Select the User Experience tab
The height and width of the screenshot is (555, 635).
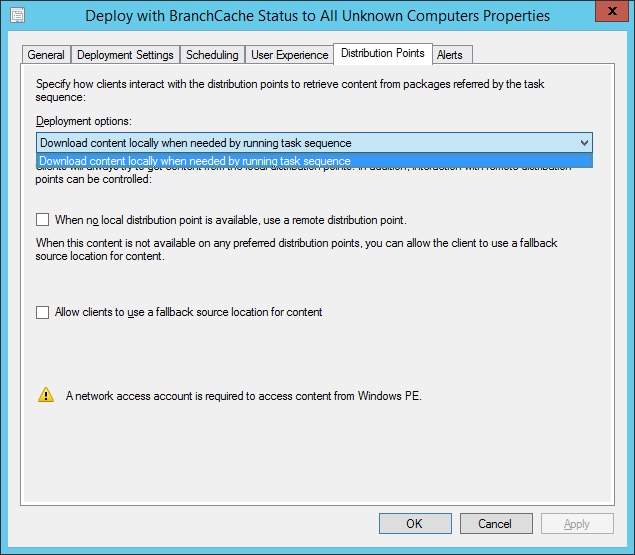(289, 55)
